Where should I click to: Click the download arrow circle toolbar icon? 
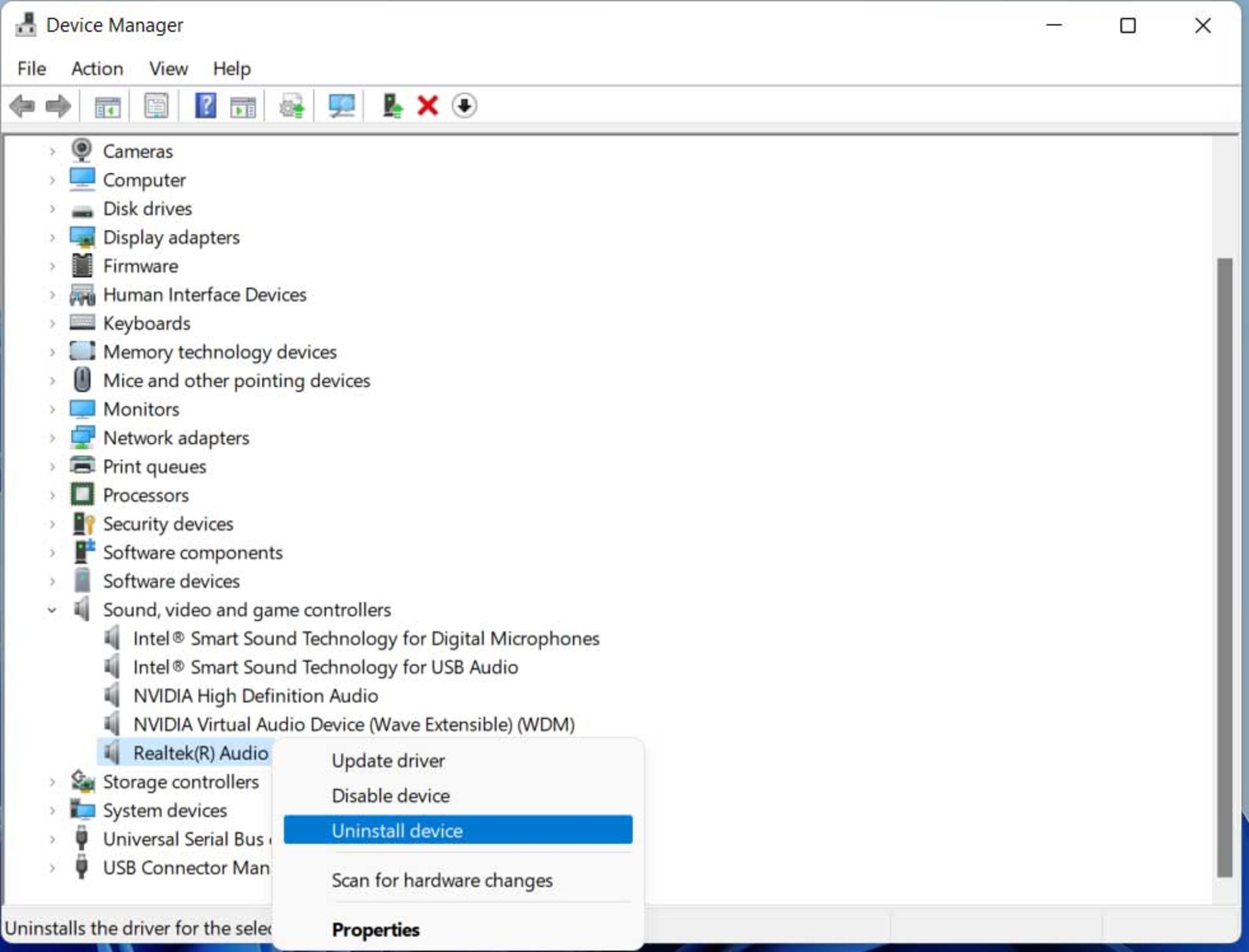click(x=464, y=105)
